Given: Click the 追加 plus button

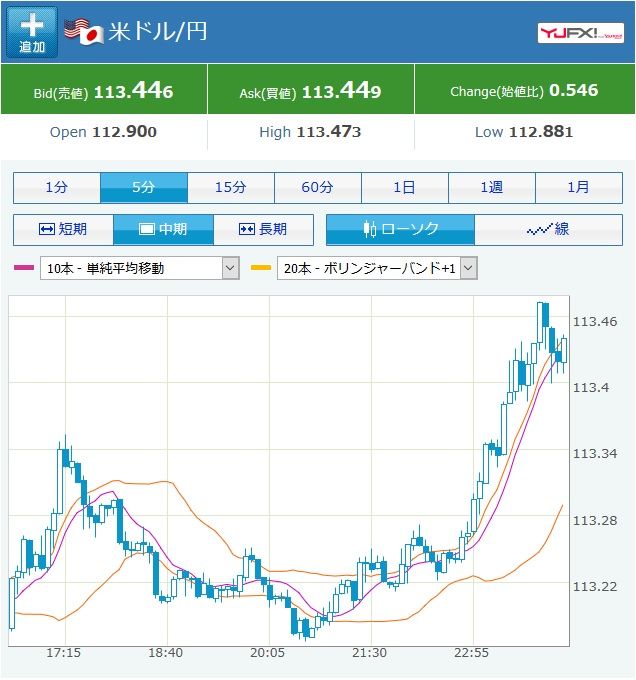Looking at the screenshot, I should [32, 33].
